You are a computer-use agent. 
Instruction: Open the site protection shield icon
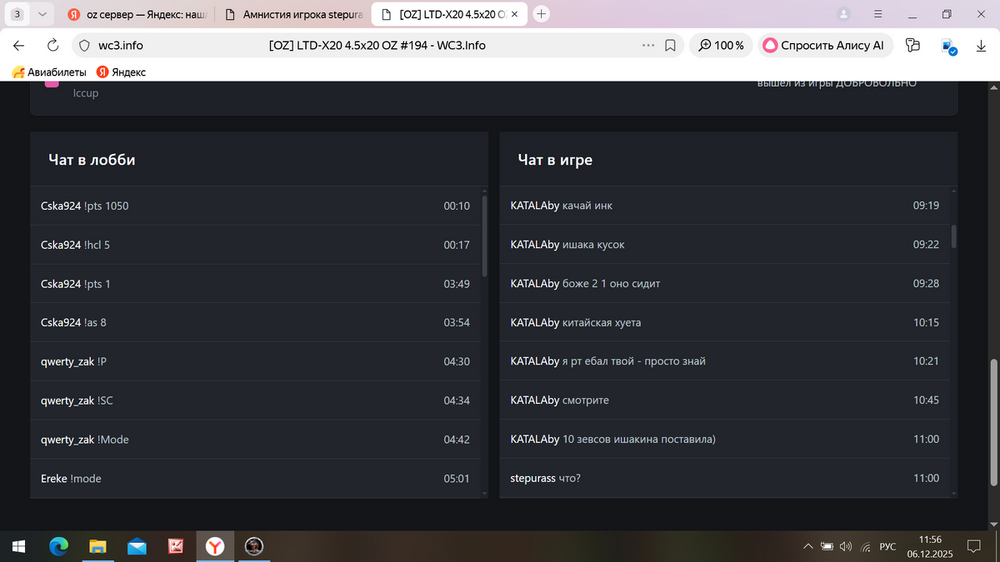point(83,45)
